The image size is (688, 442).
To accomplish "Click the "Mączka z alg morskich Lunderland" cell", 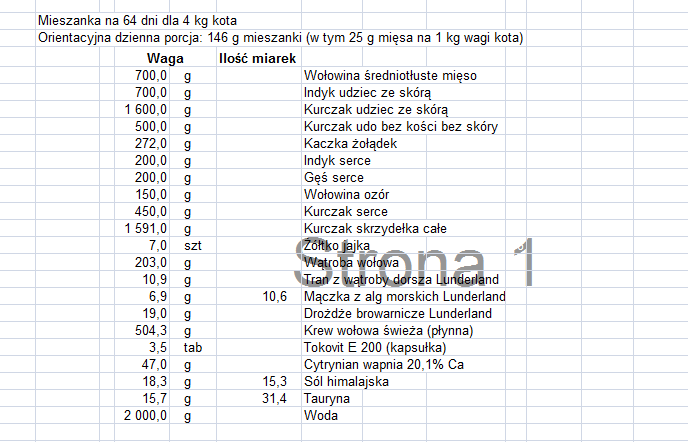I will [405, 297].
